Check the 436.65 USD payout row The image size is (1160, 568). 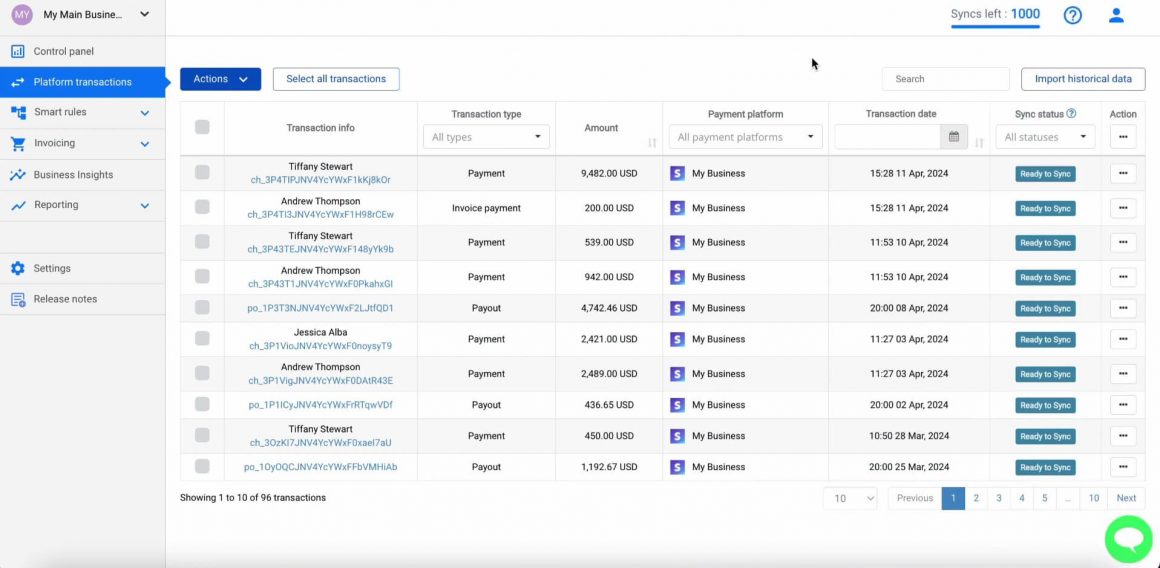pyautogui.click(x=202, y=405)
